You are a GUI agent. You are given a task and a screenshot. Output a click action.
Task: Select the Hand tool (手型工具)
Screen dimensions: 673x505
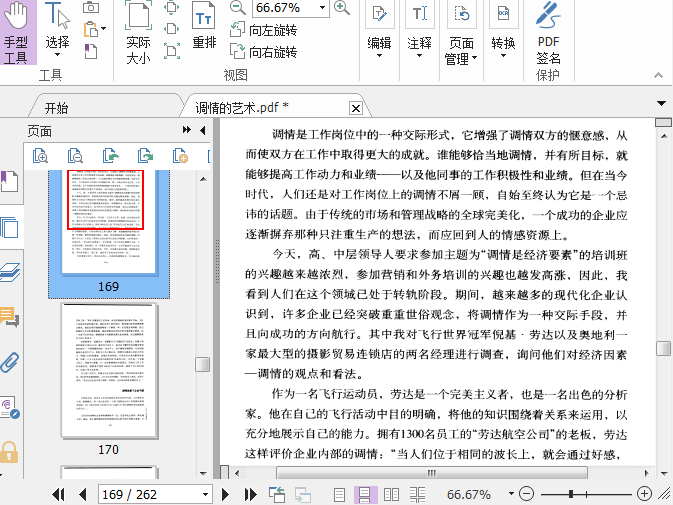coord(17,32)
